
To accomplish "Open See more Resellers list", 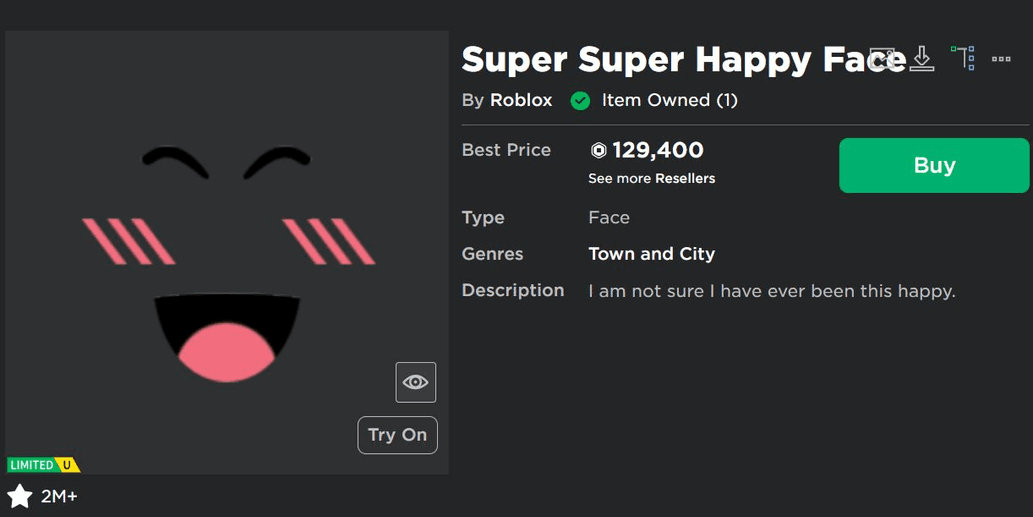I will pos(652,178).
